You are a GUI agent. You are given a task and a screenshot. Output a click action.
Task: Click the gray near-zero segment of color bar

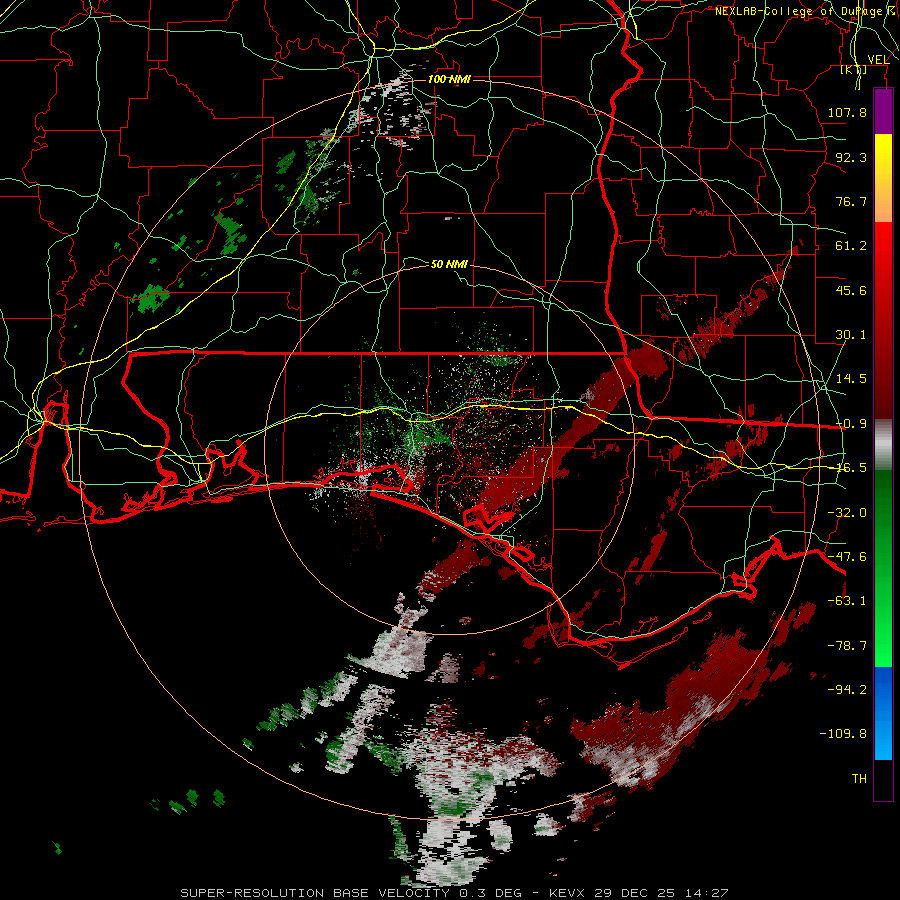pyautogui.click(x=883, y=445)
